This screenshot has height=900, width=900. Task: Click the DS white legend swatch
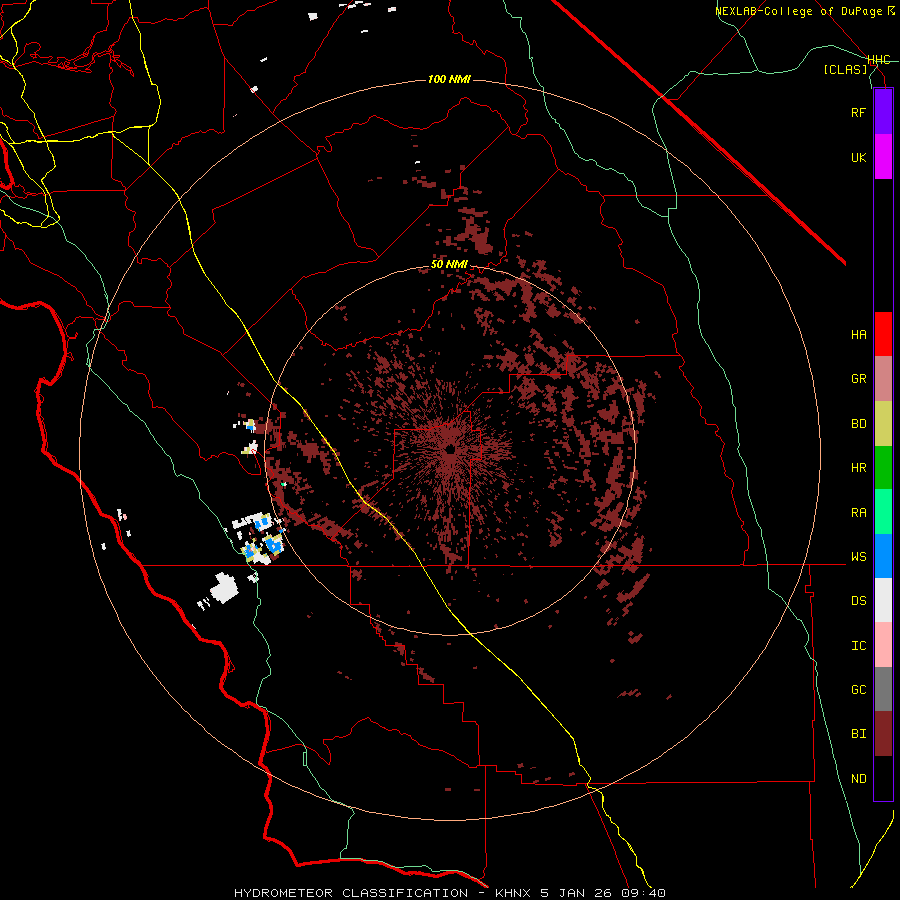[x=883, y=600]
